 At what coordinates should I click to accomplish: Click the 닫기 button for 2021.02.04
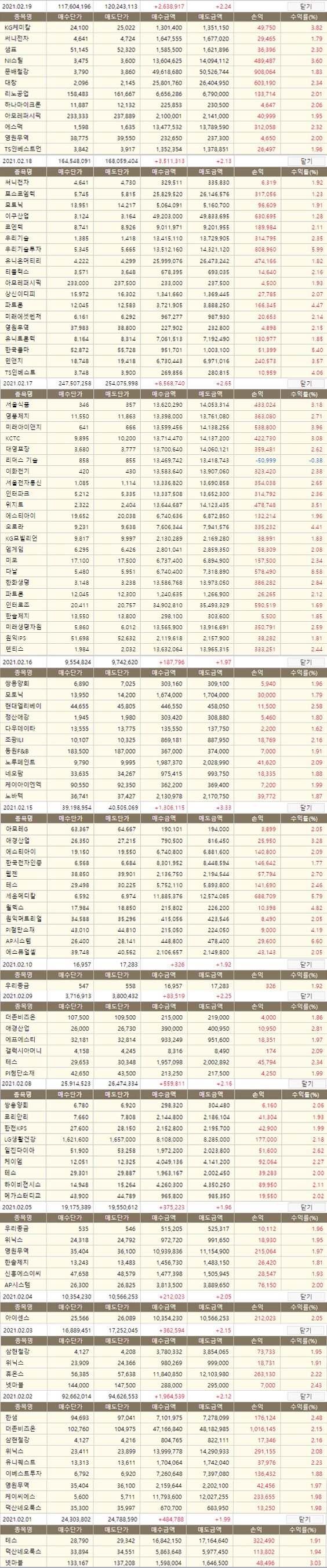306,1296
